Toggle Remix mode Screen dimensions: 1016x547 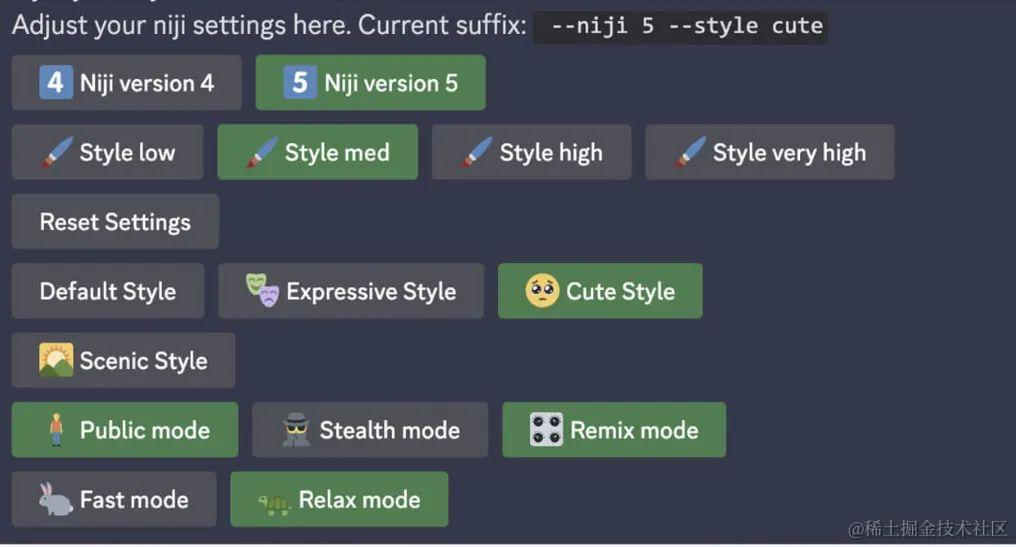pos(614,430)
